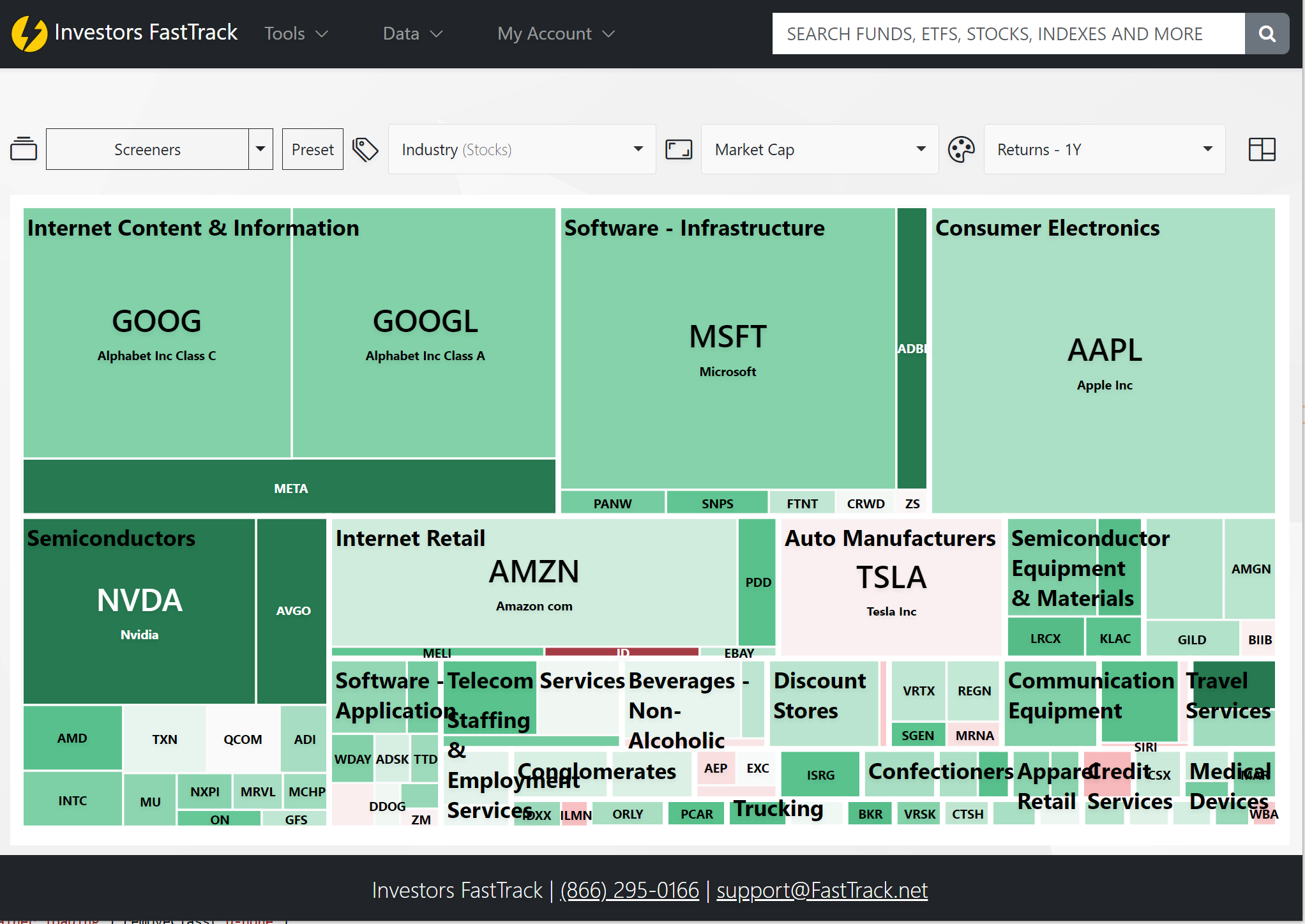Open the Returns - 1Y color dropdown
Image resolution: width=1305 pixels, height=924 pixels.
coord(1105,149)
